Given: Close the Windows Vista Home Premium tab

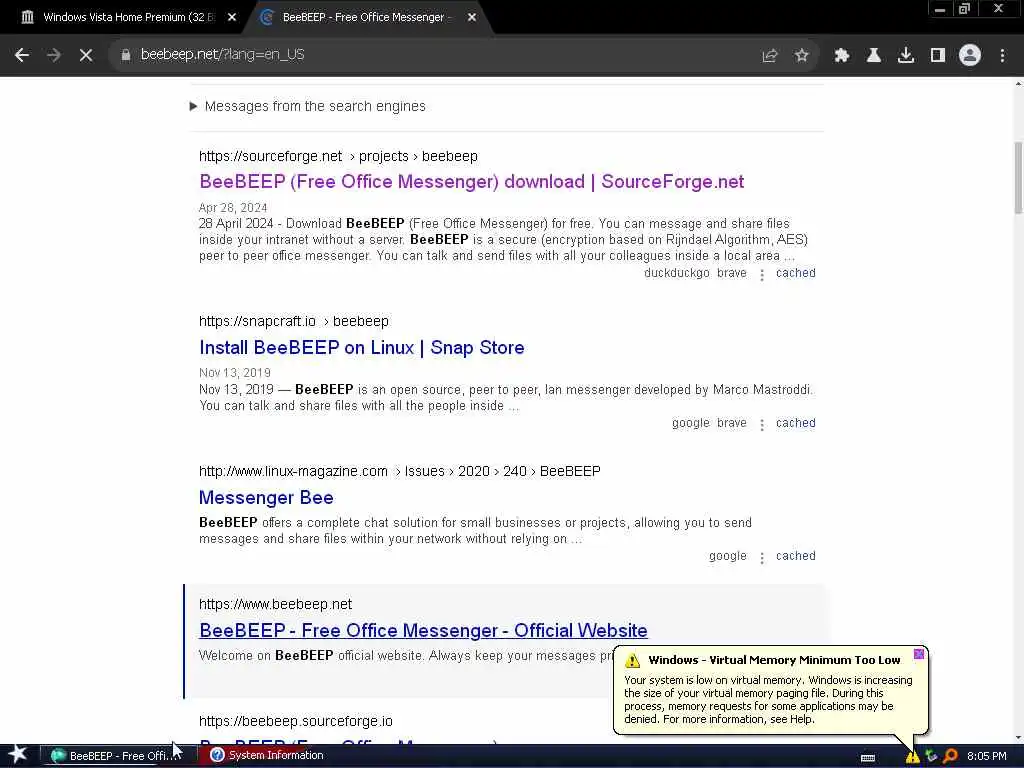Looking at the screenshot, I should 232,18.
